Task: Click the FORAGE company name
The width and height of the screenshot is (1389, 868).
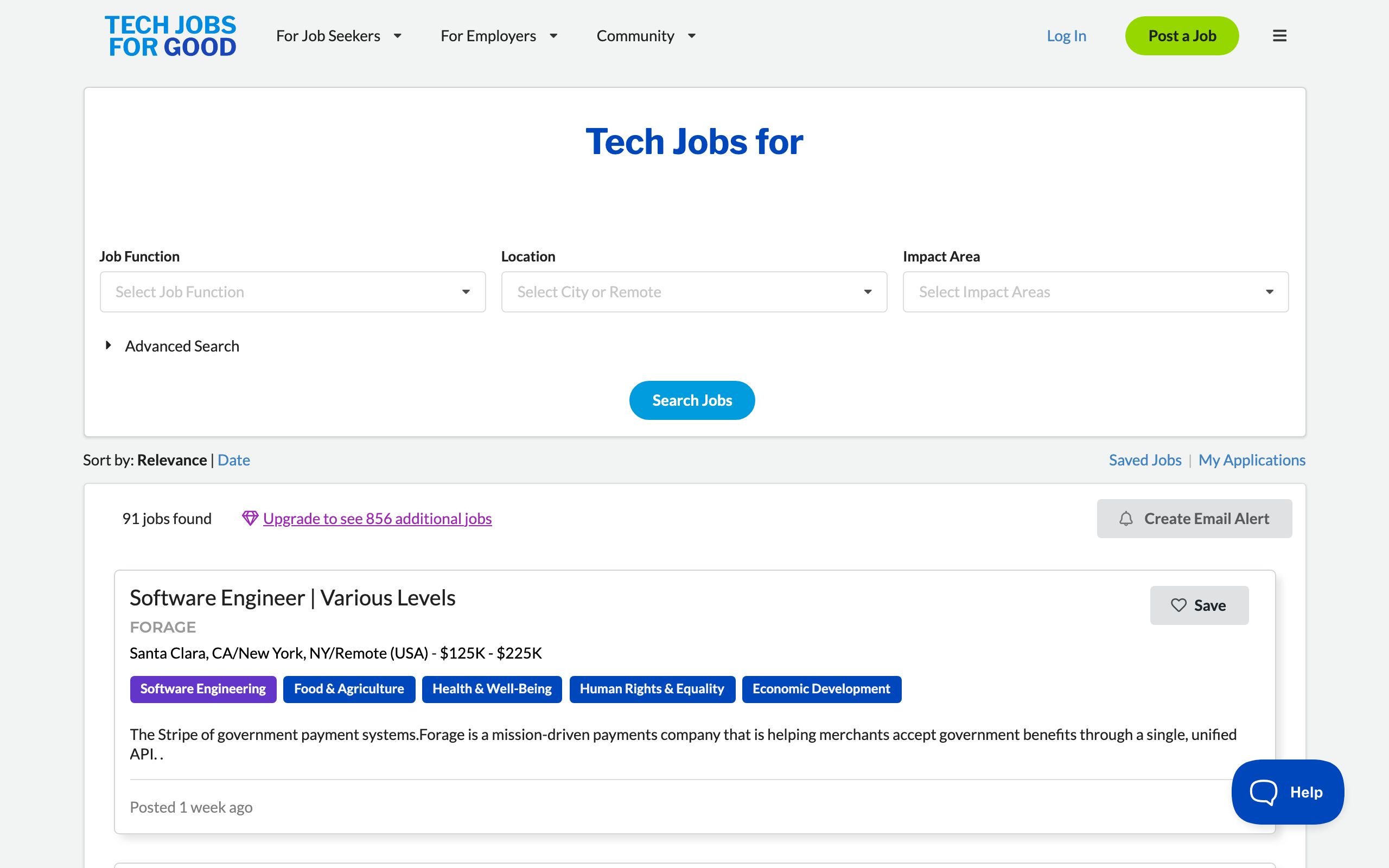Action: [x=162, y=627]
